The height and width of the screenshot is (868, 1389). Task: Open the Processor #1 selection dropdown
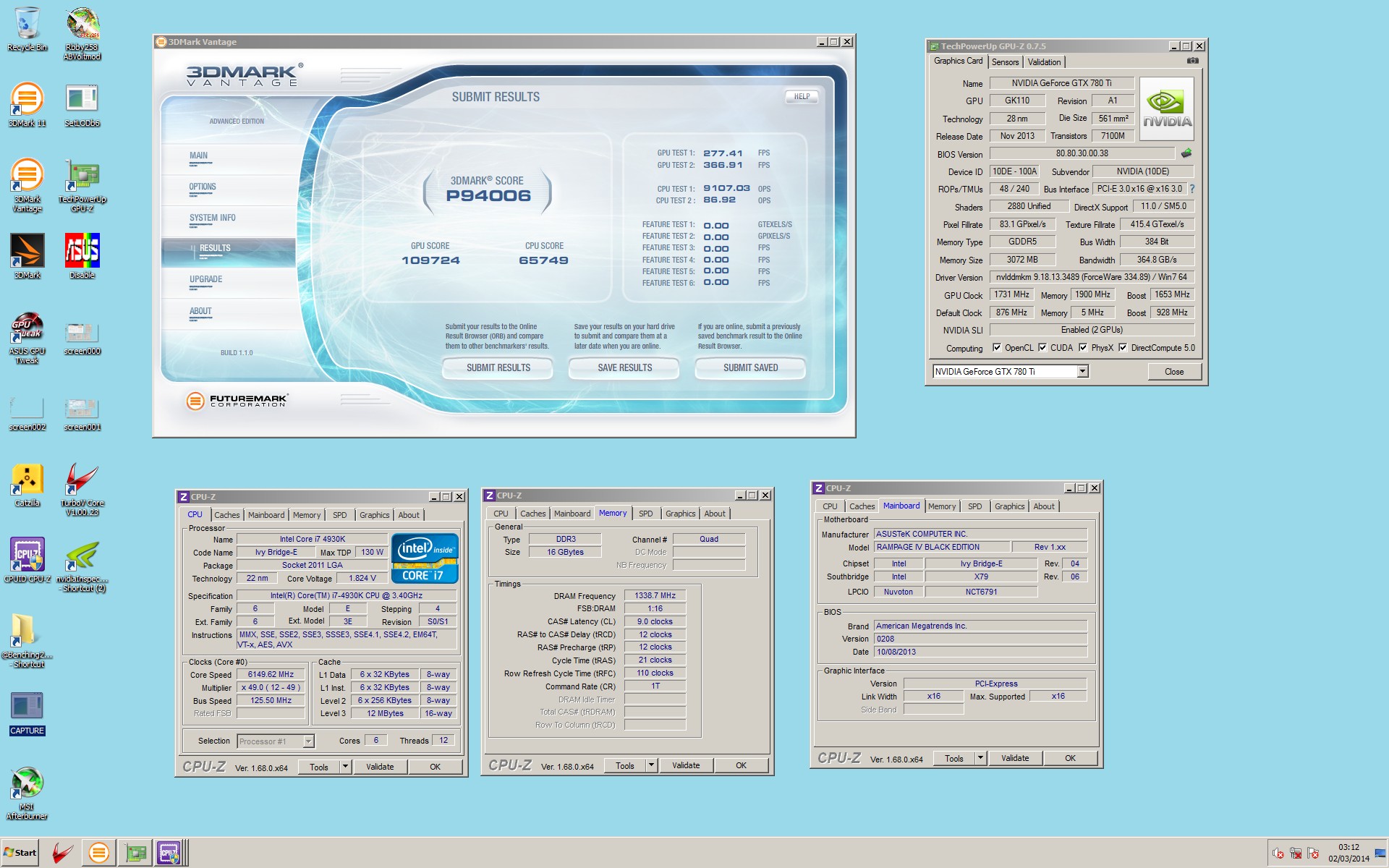click(x=309, y=741)
